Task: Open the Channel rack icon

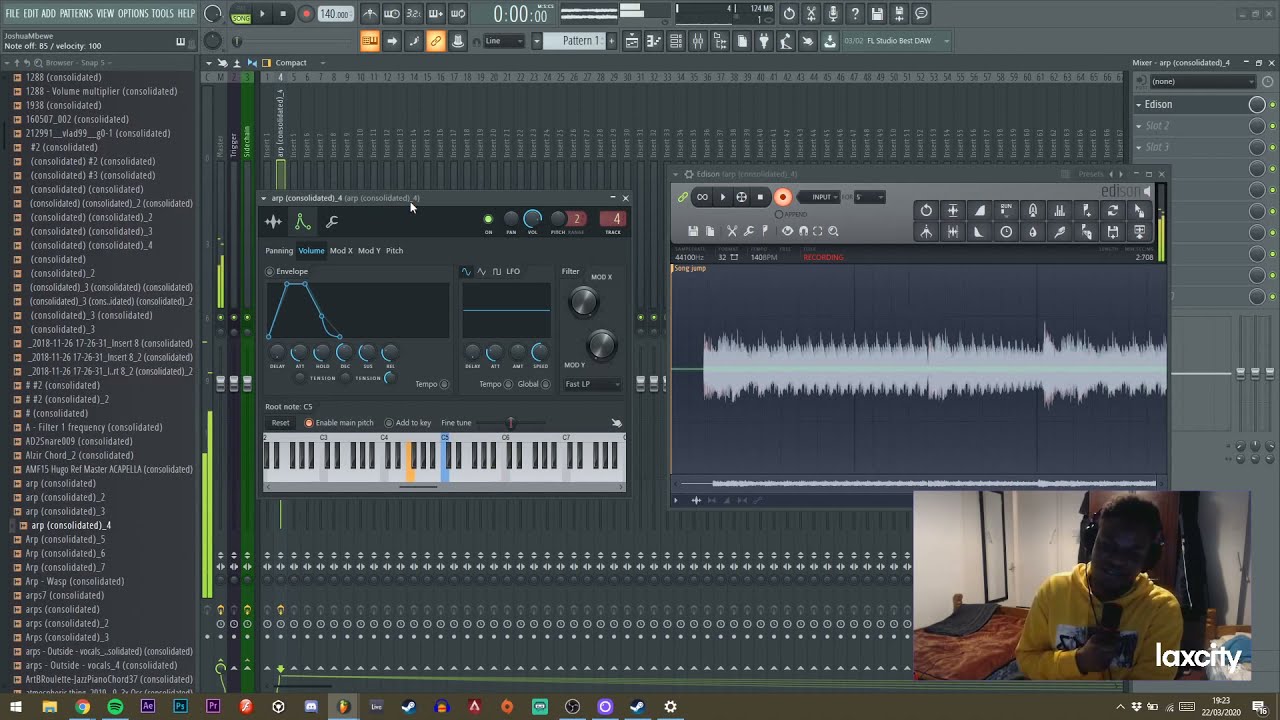Action: pos(676,41)
